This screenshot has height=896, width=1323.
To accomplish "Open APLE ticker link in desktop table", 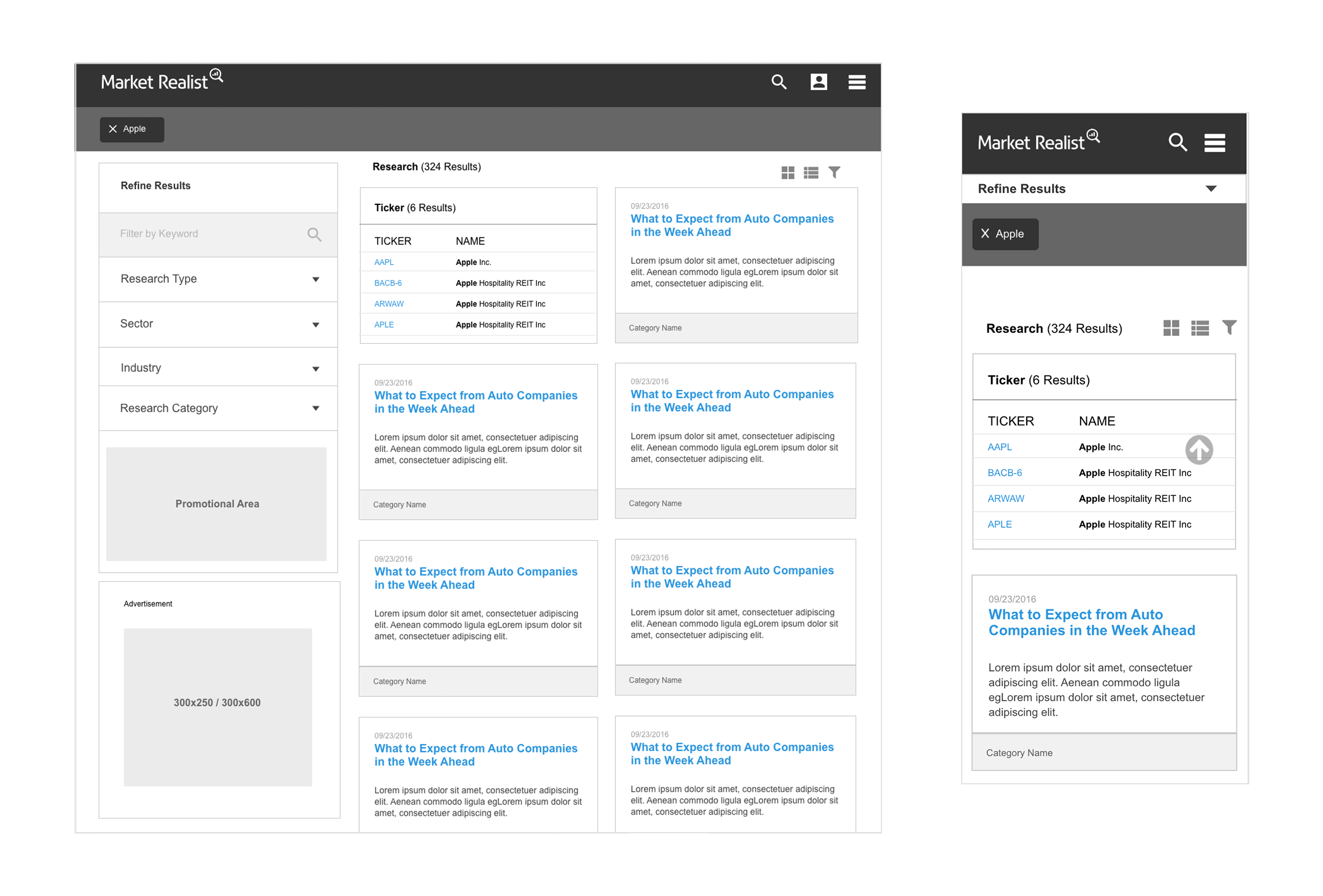I will pyautogui.click(x=384, y=324).
